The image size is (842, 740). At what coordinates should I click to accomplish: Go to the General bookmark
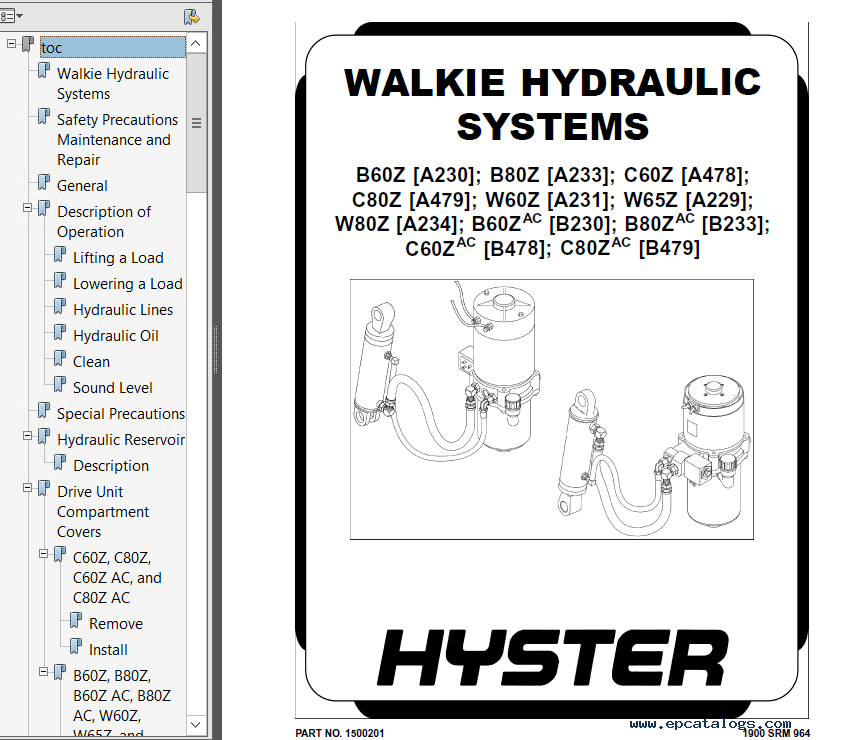point(82,186)
